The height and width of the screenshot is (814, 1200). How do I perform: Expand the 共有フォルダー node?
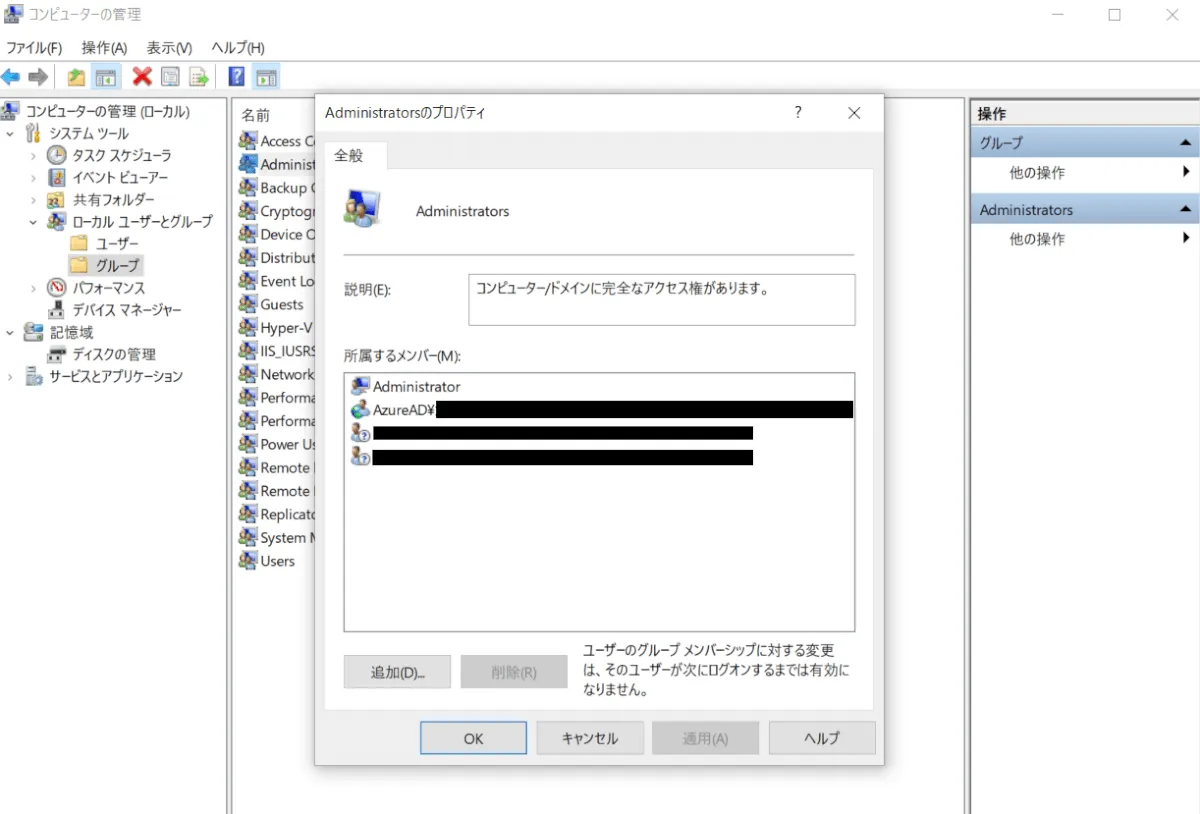tap(33, 199)
